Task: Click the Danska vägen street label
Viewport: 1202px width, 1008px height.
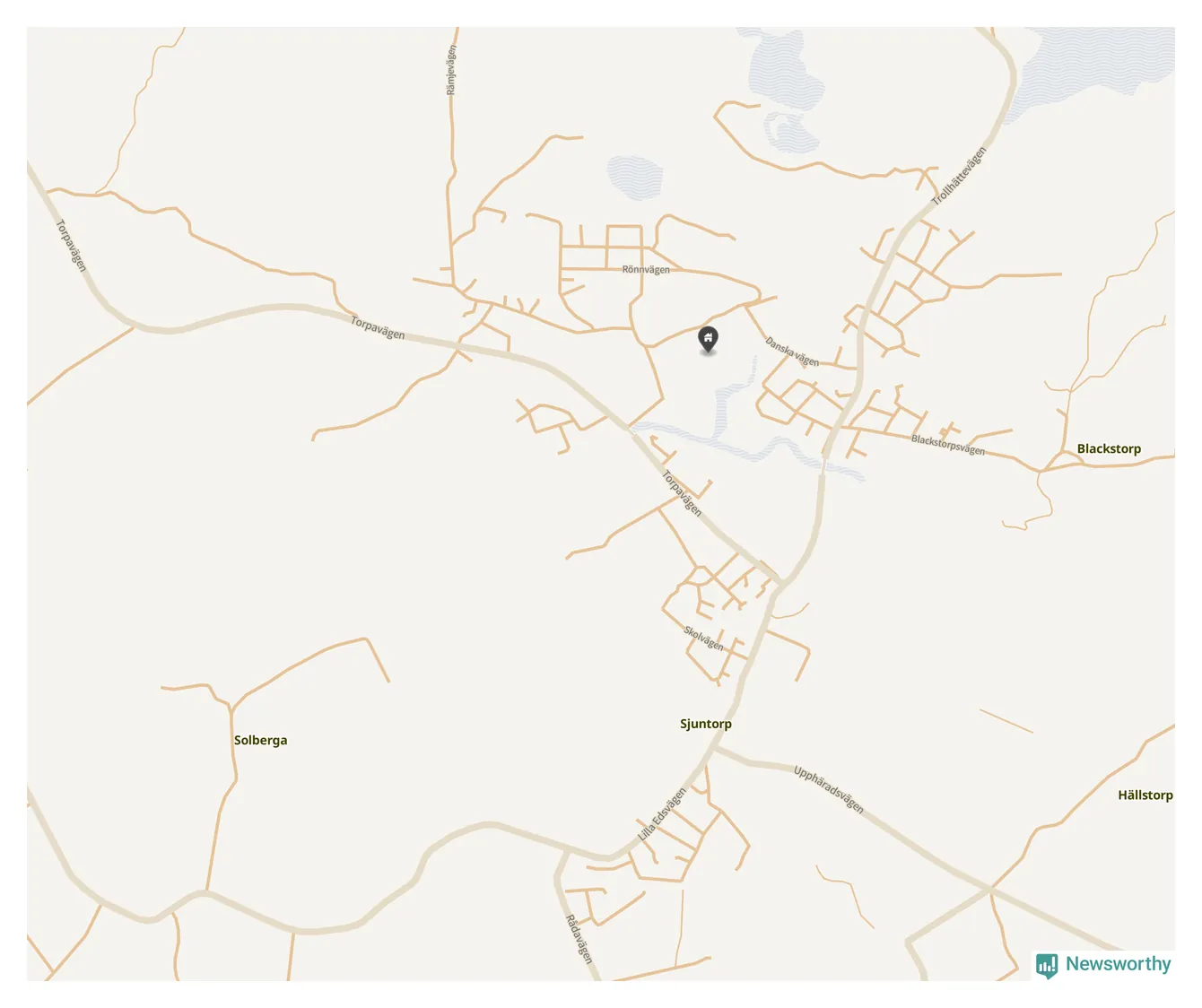Action: tap(792, 352)
